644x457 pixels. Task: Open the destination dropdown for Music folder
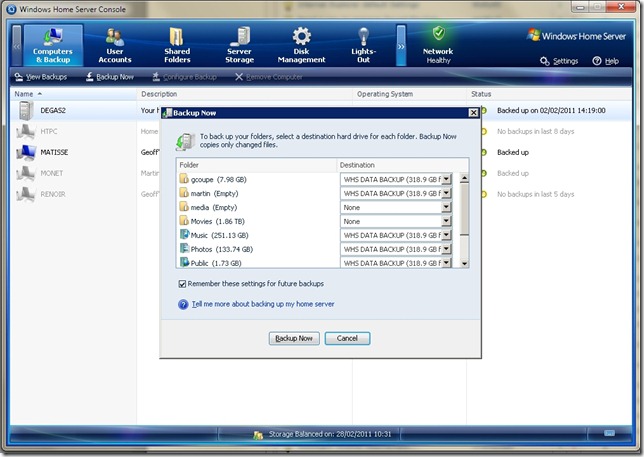tap(446, 235)
